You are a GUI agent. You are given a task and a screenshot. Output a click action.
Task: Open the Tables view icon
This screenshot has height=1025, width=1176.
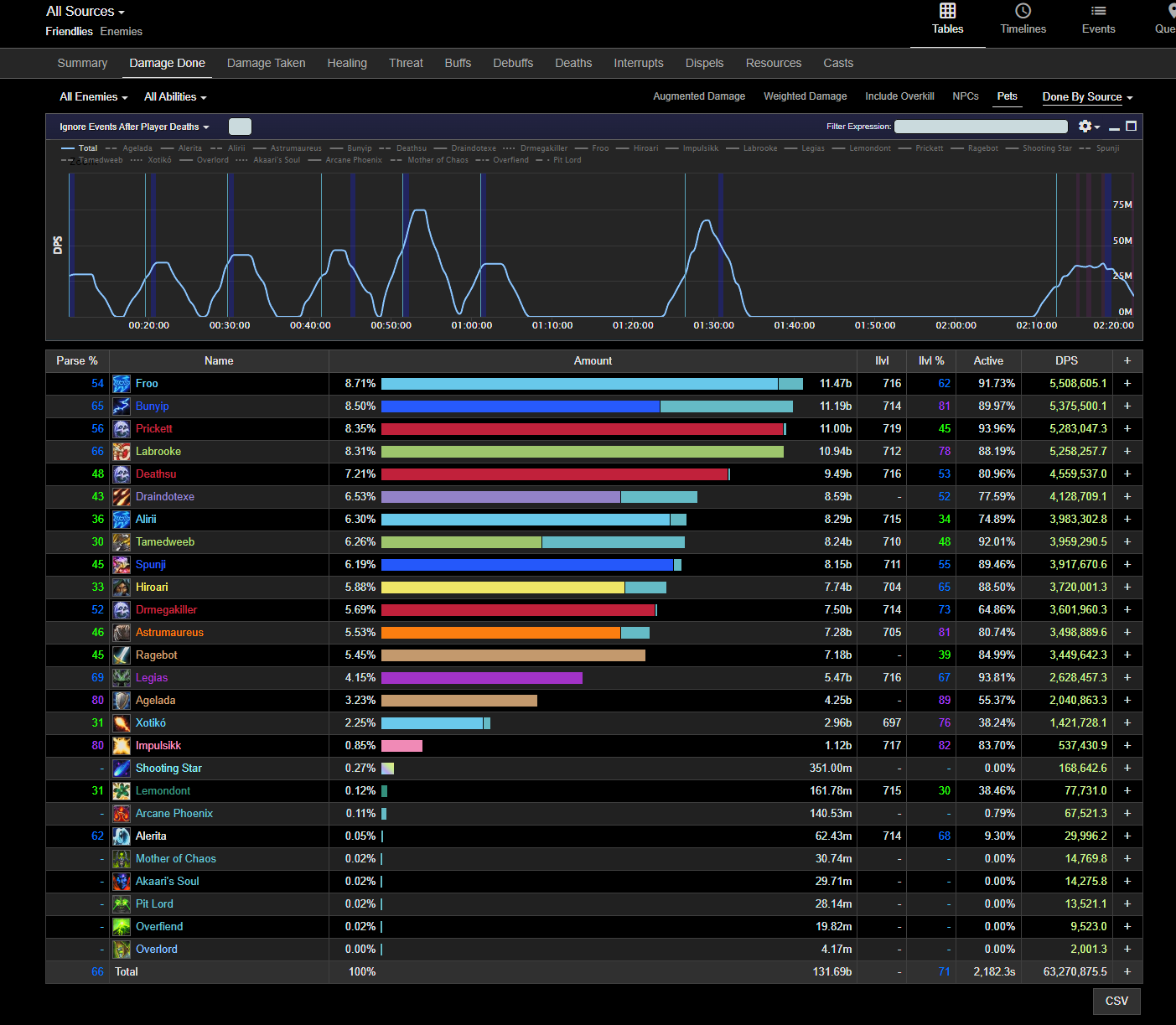coord(947,11)
